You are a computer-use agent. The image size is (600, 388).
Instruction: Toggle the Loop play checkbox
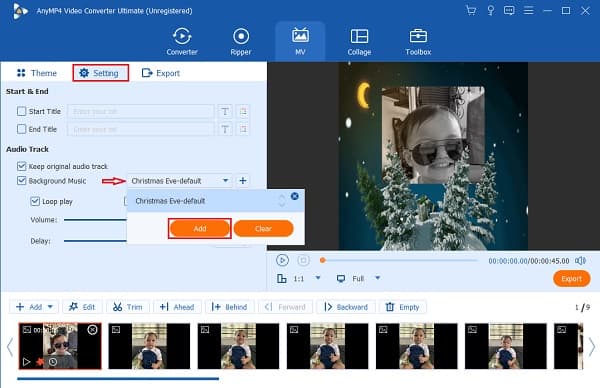[x=35, y=201]
